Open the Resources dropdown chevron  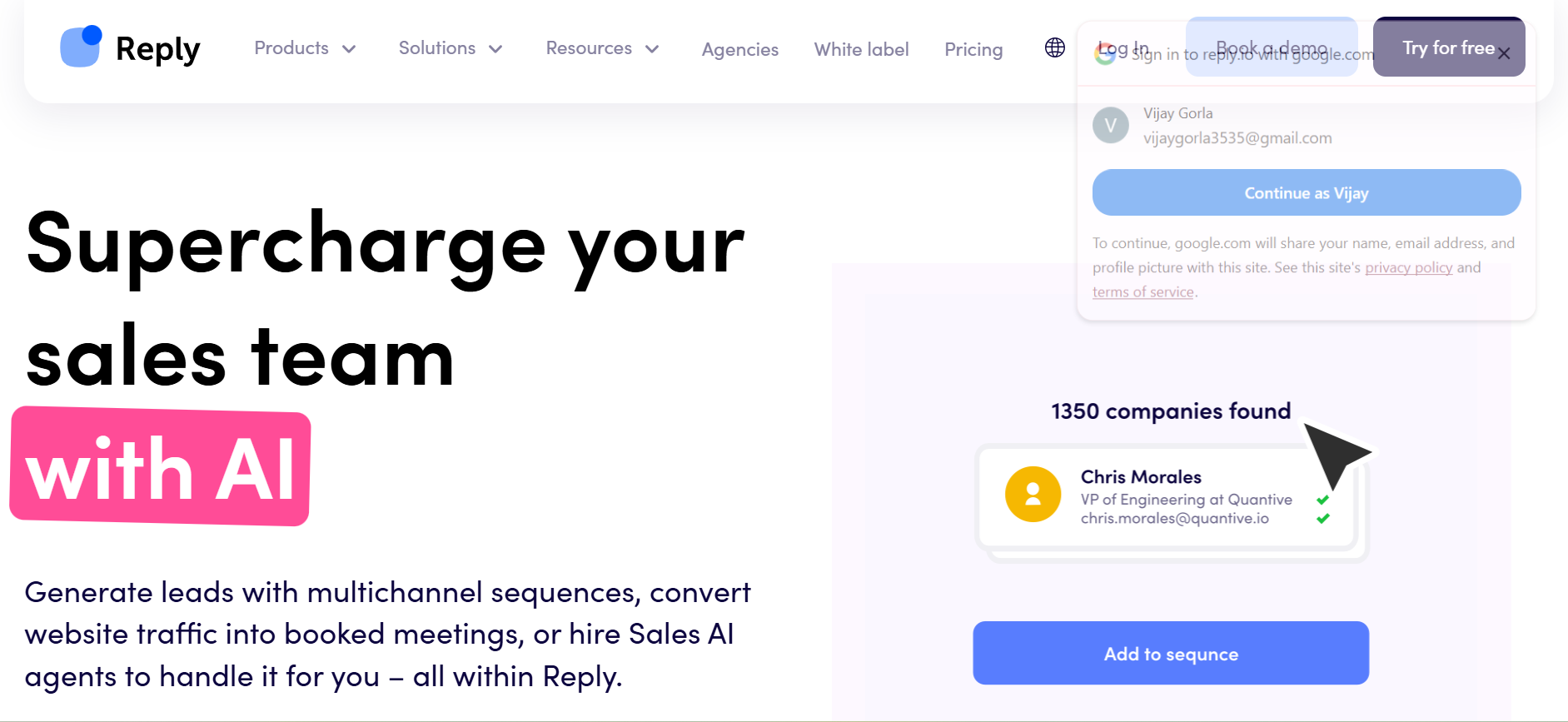[x=652, y=49]
